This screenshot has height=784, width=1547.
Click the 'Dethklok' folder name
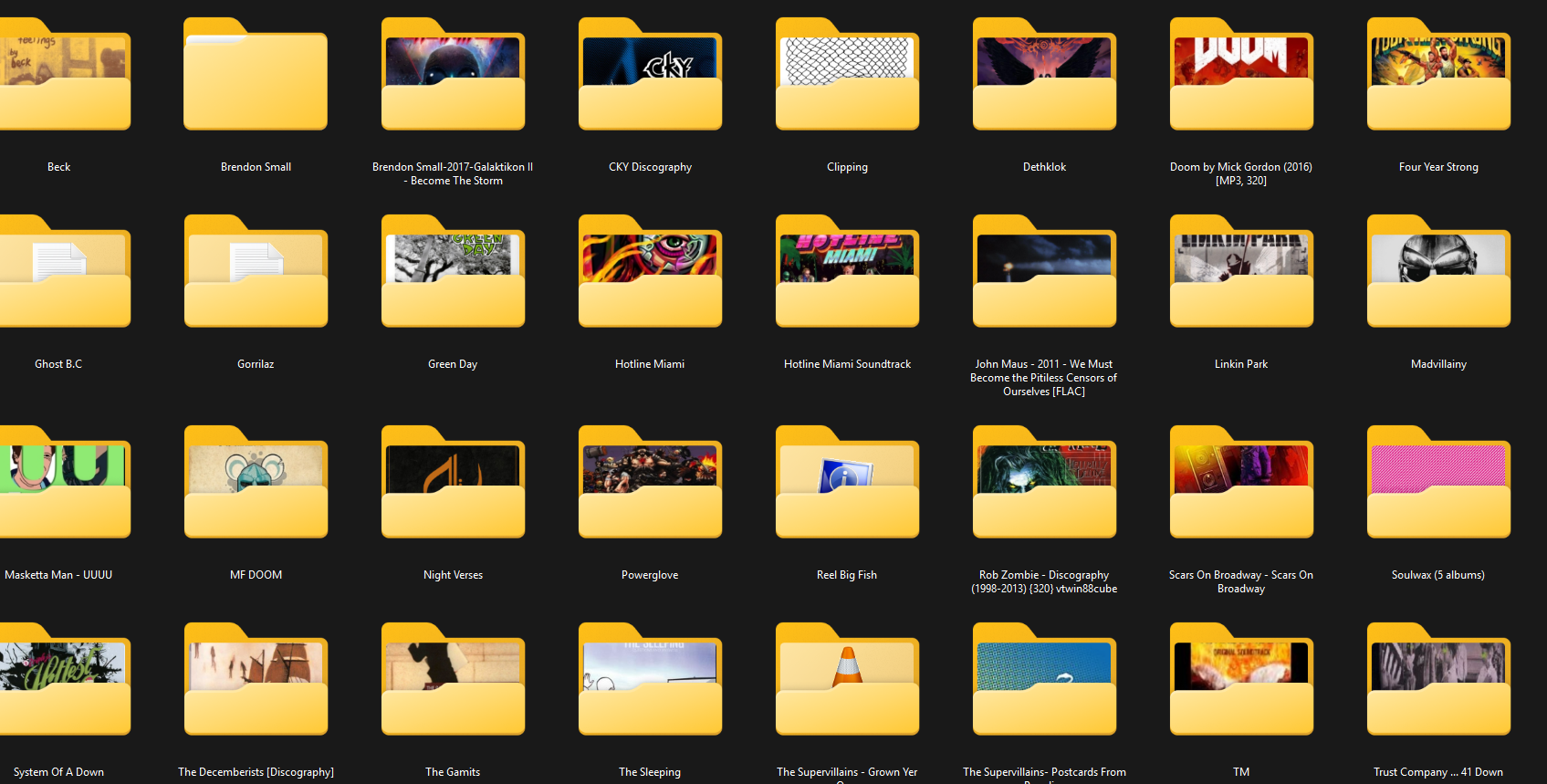tap(1044, 167)
